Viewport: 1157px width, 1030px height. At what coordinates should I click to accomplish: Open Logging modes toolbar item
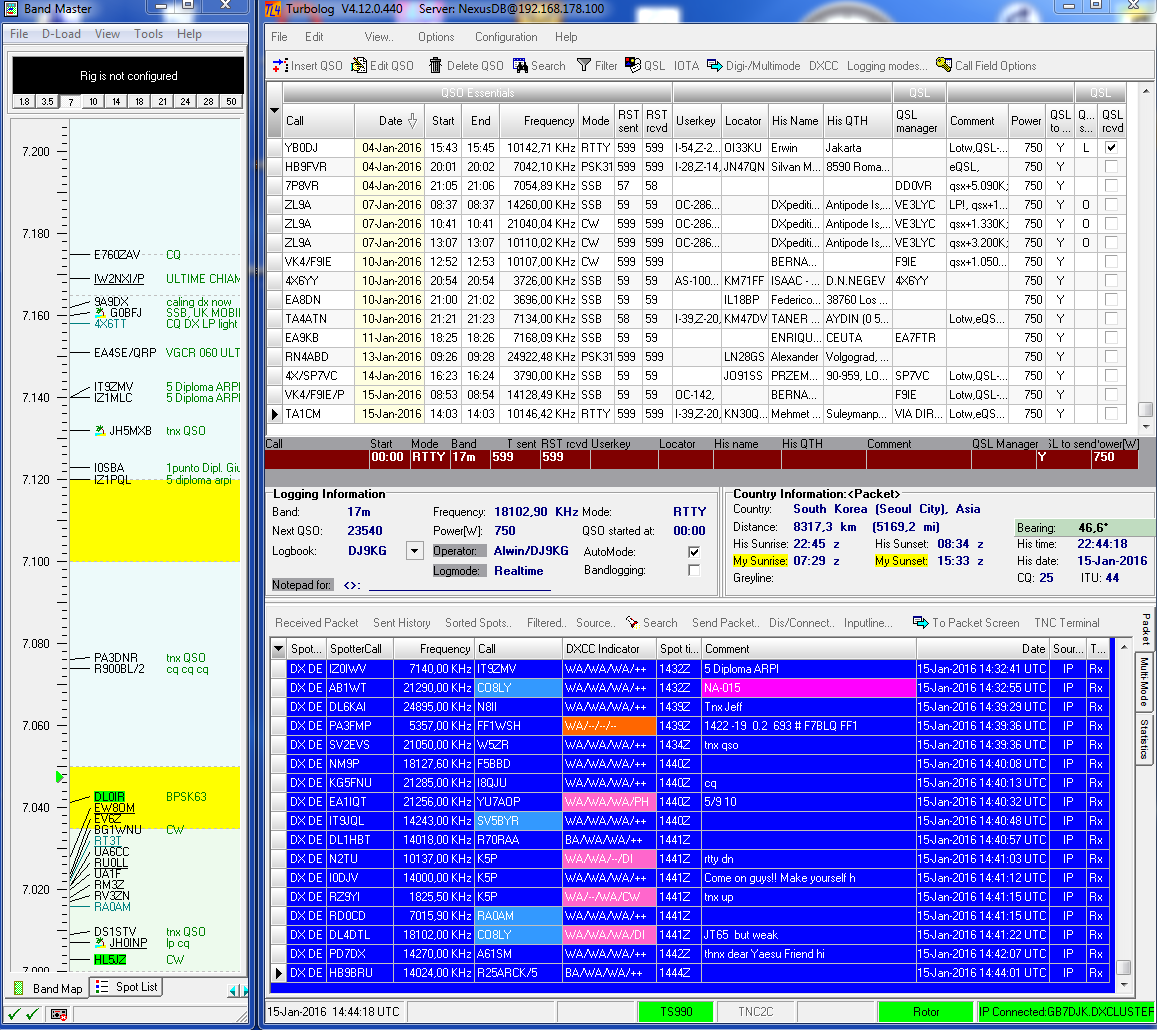point(887,66)
